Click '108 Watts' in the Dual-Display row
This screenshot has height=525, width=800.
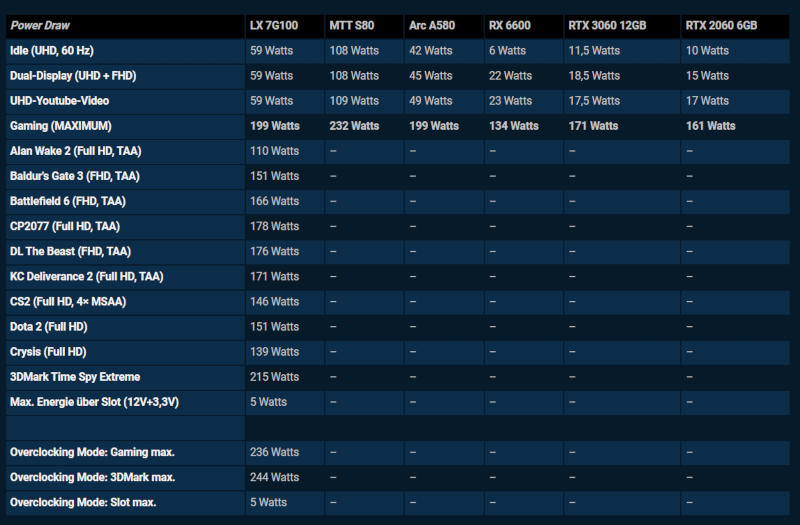tap(354, 76)
